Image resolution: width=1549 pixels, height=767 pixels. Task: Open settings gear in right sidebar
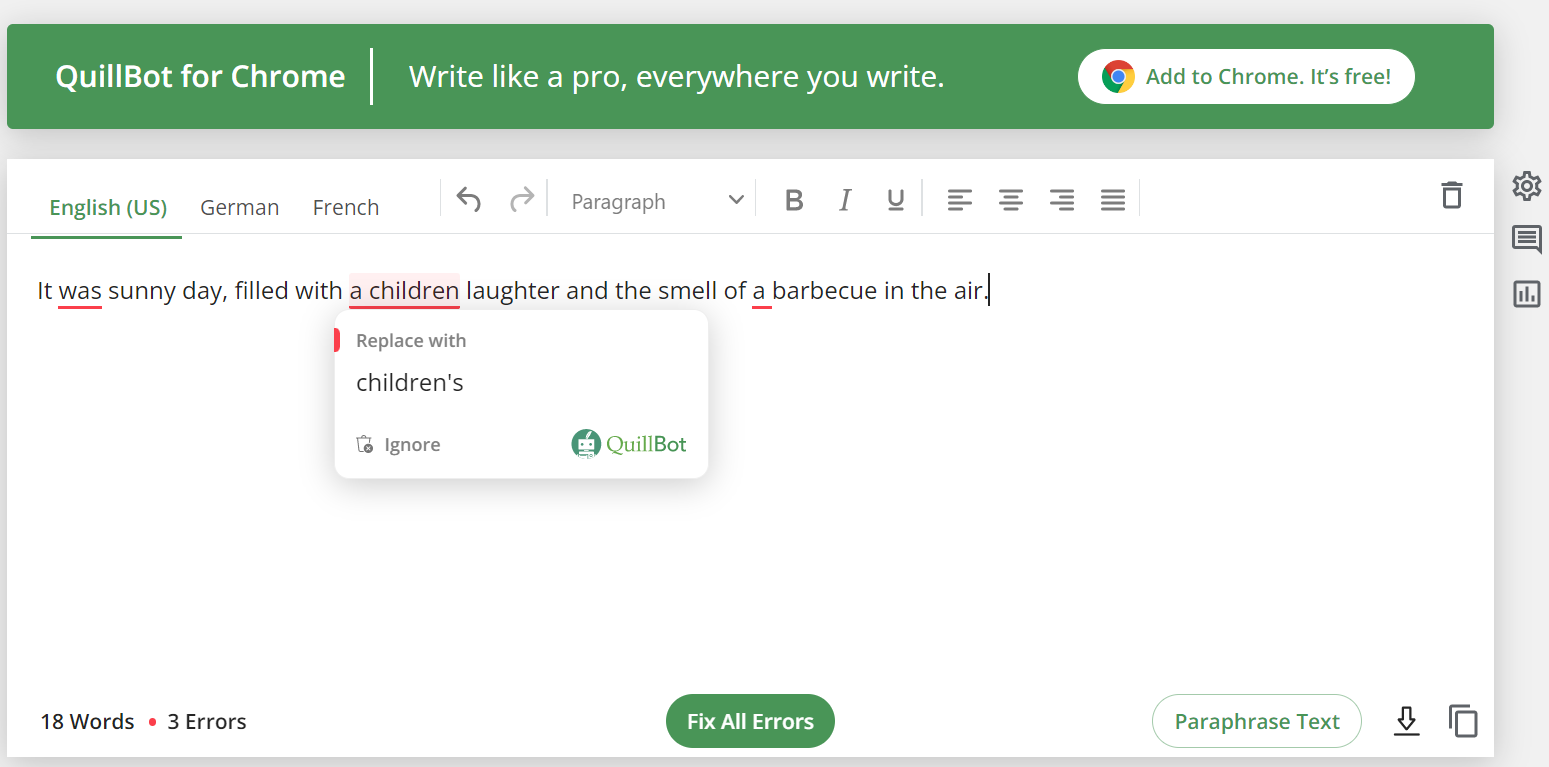pyautogui.click(x=1527, y=186)
